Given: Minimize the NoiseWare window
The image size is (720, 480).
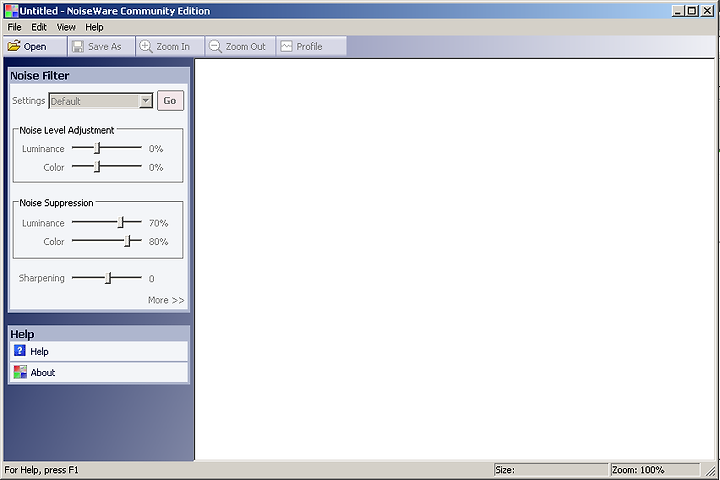Looking at the screenshot, I should (x=678, y=11).
